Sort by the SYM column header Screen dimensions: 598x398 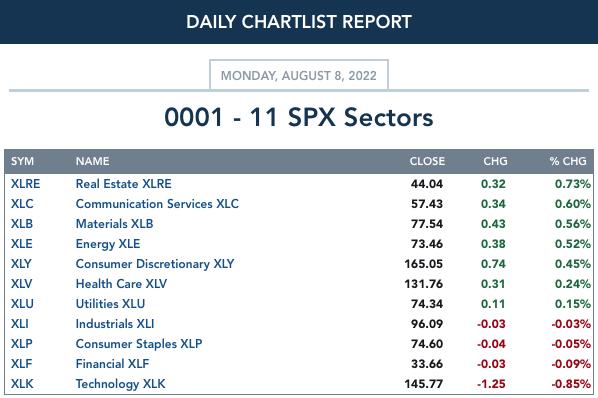[23, 161]
